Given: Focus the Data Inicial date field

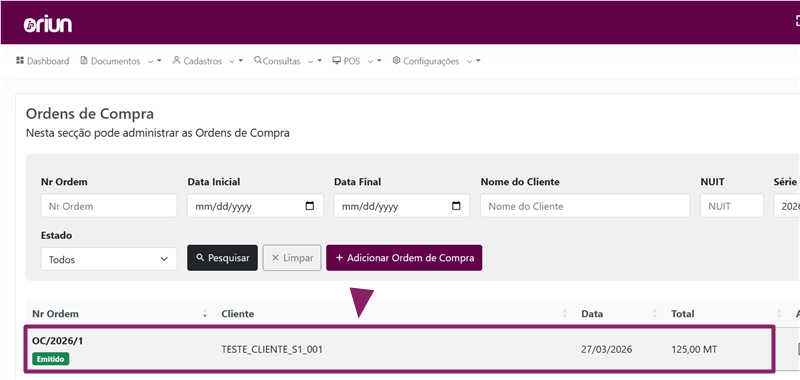Looking at the screenshot, I should [x=255, y=206].
